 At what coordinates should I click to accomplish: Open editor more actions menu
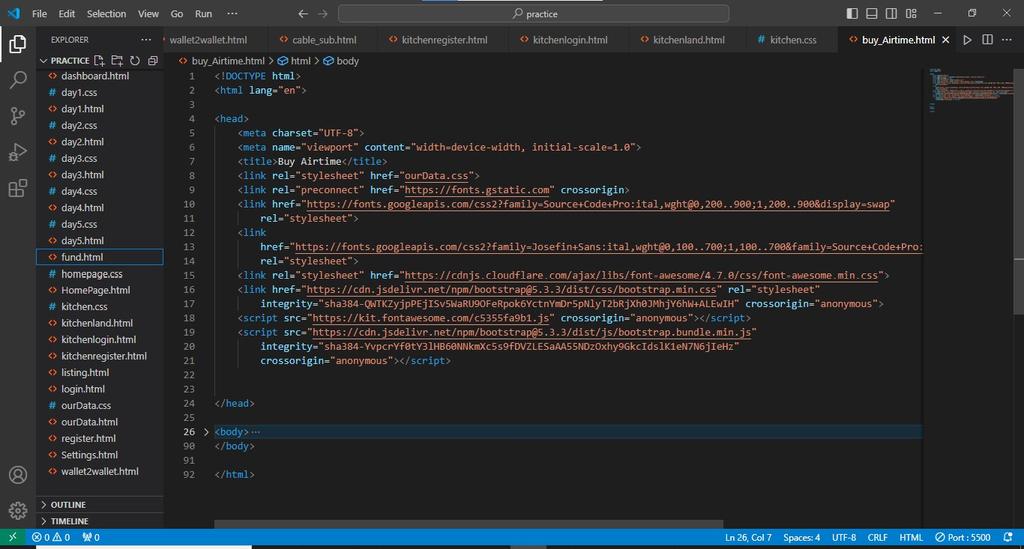point(1007,40)
